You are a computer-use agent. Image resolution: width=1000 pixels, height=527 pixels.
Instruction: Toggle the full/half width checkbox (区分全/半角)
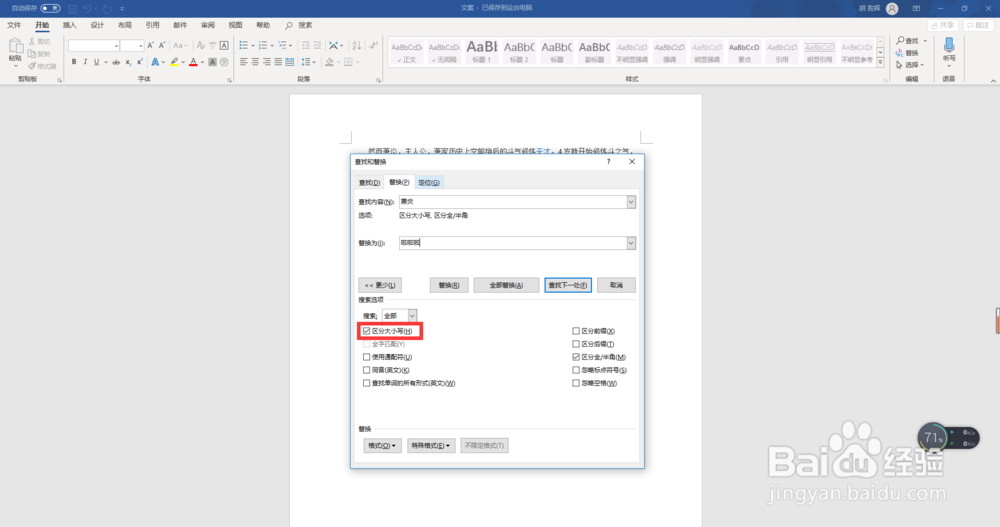(576, 357)
